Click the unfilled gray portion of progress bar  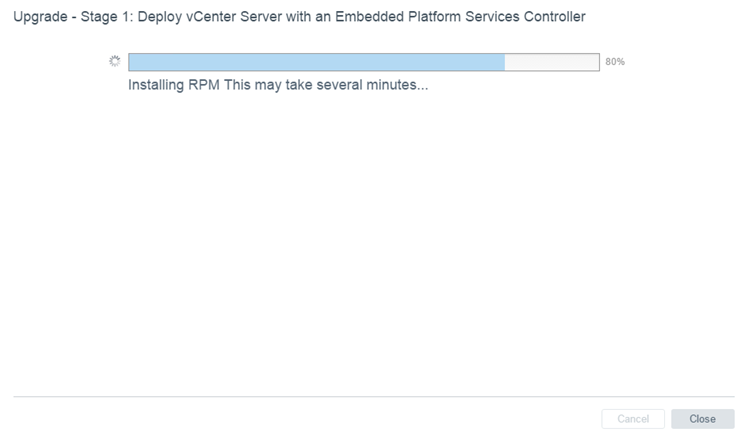tap(552, 62)
